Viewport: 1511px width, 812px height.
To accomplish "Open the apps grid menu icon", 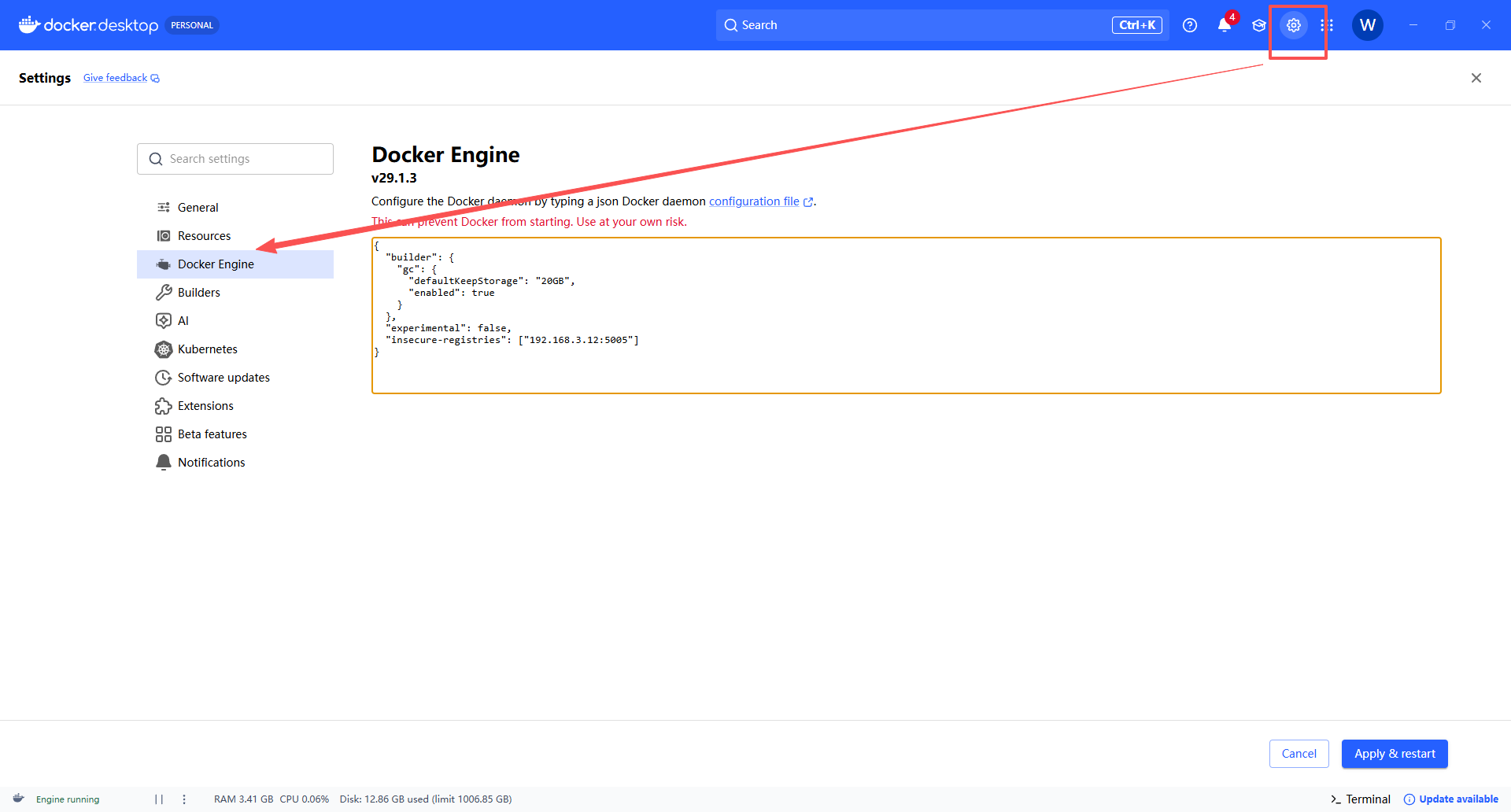I will tap(1327, 25).
